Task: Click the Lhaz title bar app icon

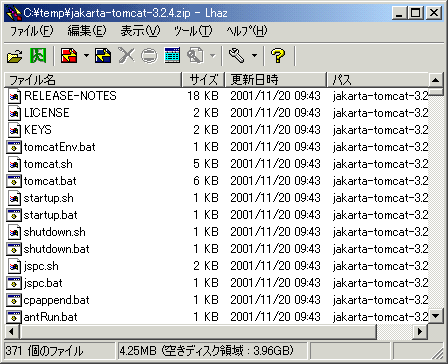Action: pyautogui.click(x=13, y=13)
